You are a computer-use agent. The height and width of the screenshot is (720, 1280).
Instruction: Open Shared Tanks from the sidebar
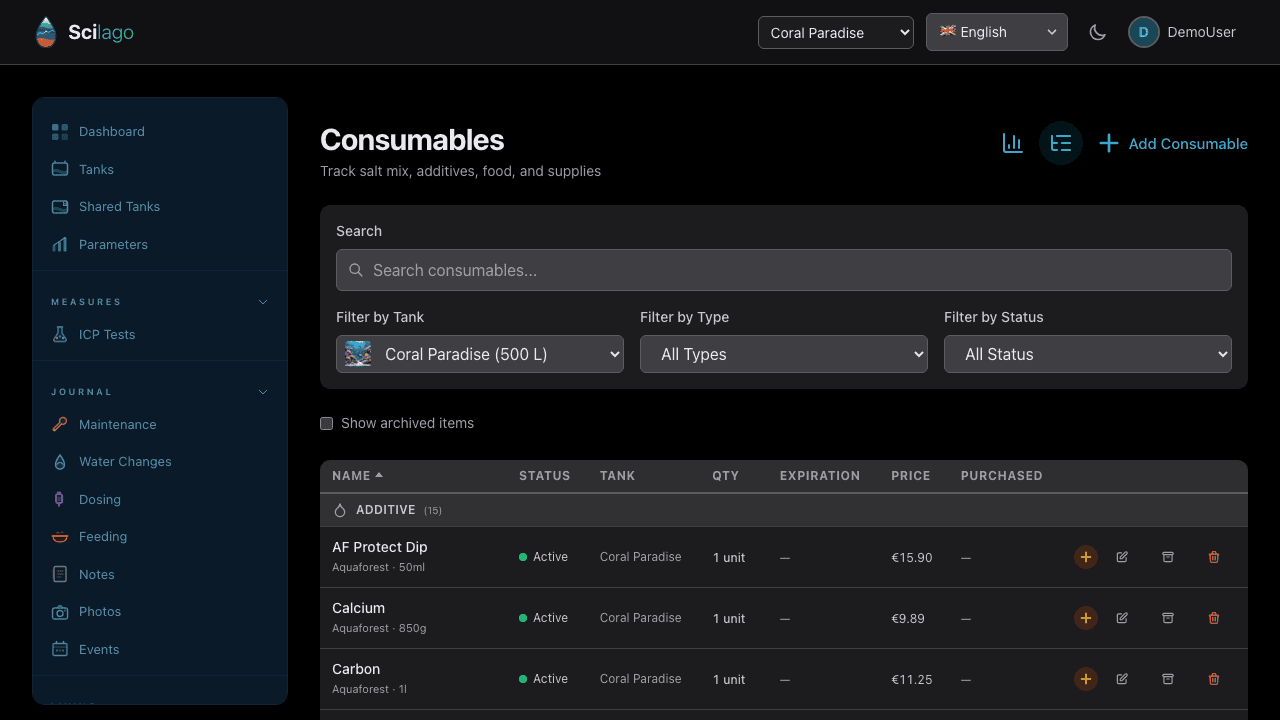(x=119, y=206)
